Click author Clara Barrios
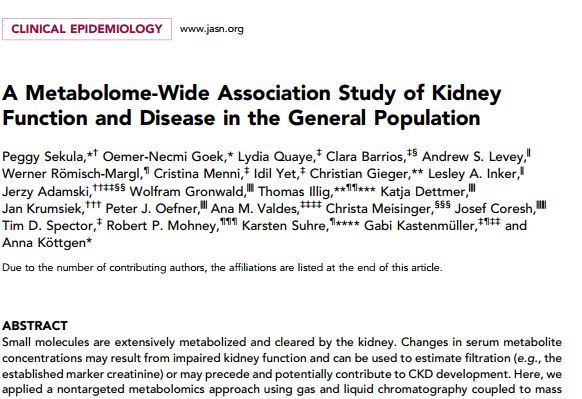The image size is (582, 399). (365, 157)
